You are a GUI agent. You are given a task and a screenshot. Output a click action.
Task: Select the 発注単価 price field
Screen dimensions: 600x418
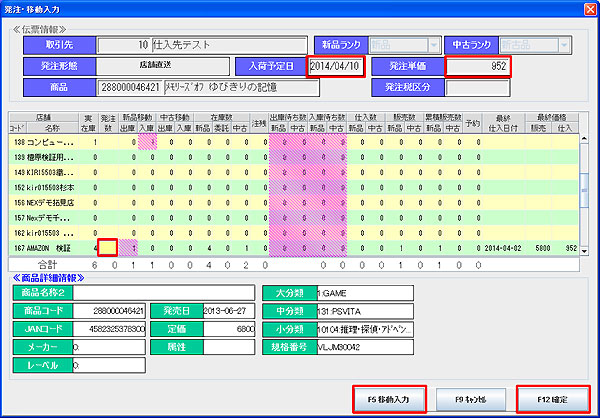(476, 66)
